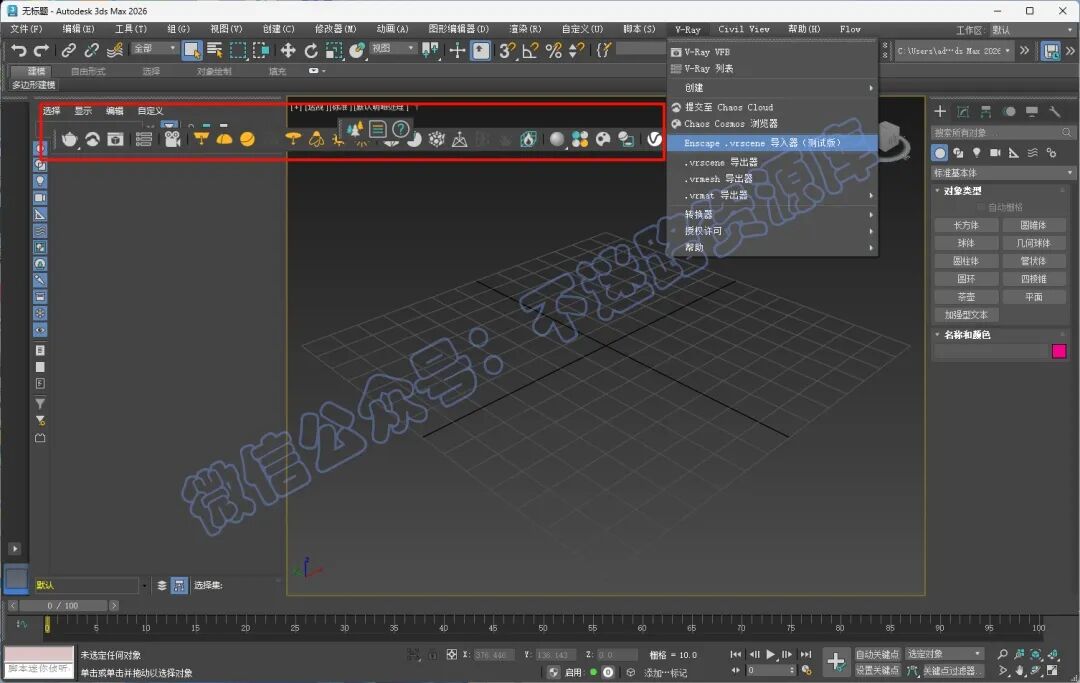Open the selection filter dropdown labeled 全部
The height and width of the screenshot is (683, 1080).
[x=155, y=48]
